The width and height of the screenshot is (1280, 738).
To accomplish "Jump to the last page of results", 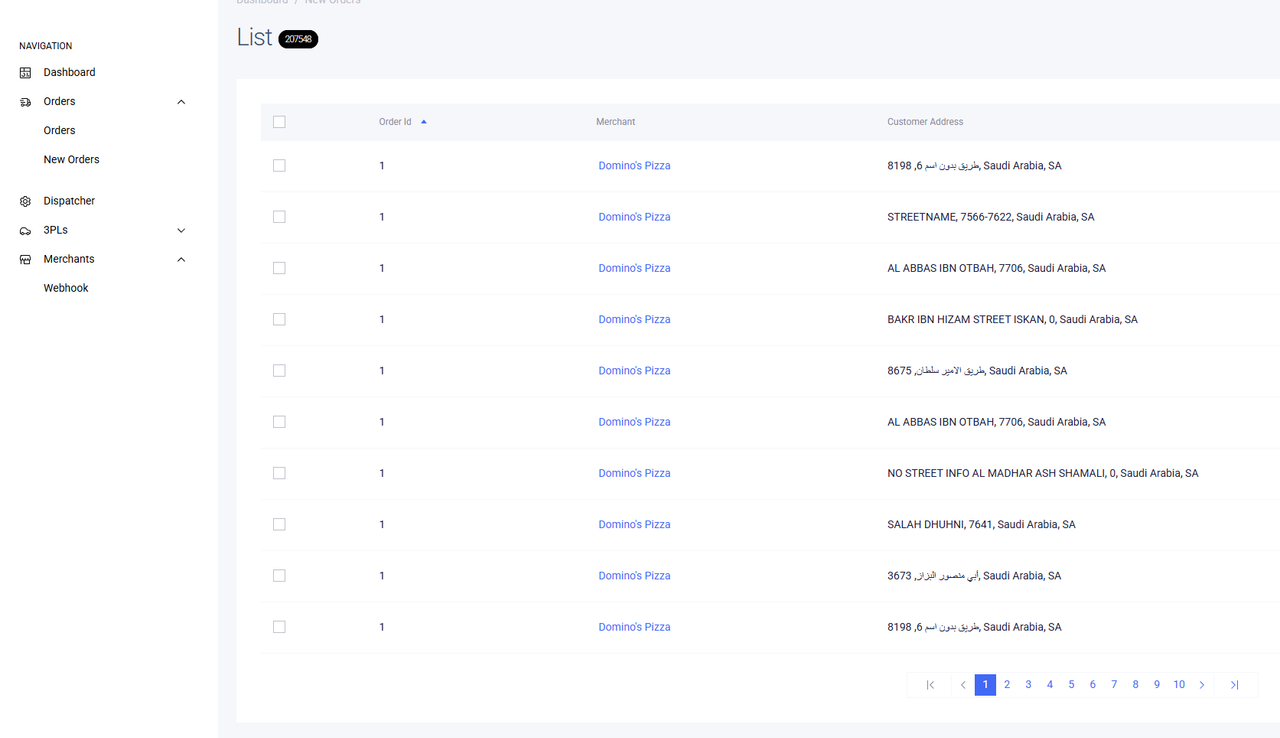I will tap(1235, 685).
